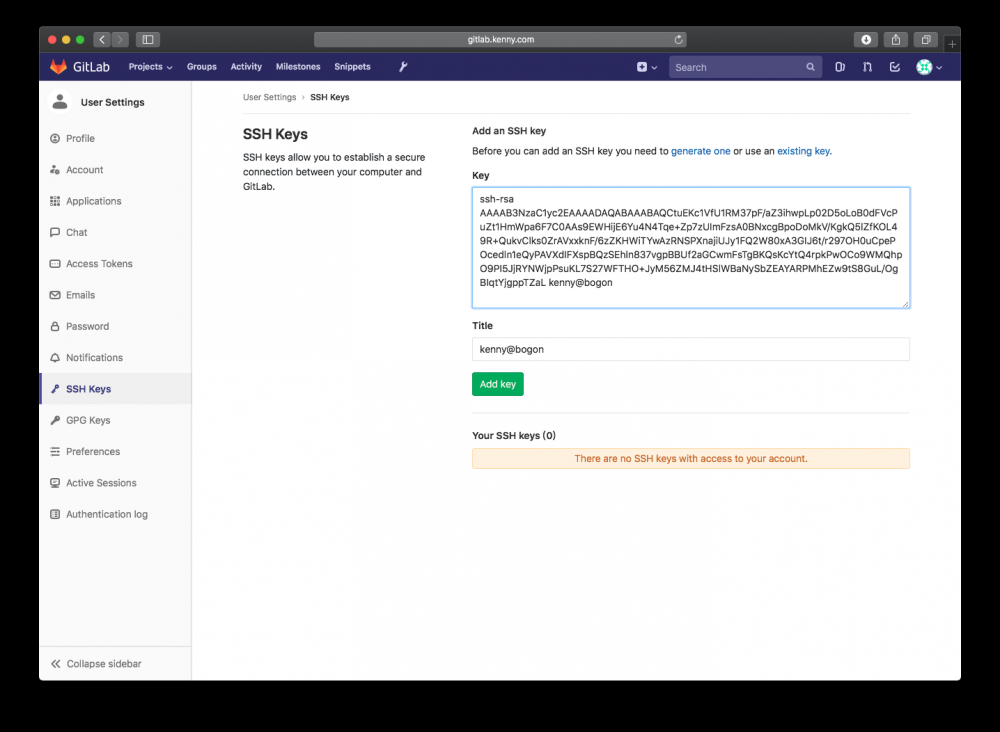Toggle Safari's sidebar button
The height and width of the screenshot is (732, 1000).
tap(148, 40)
